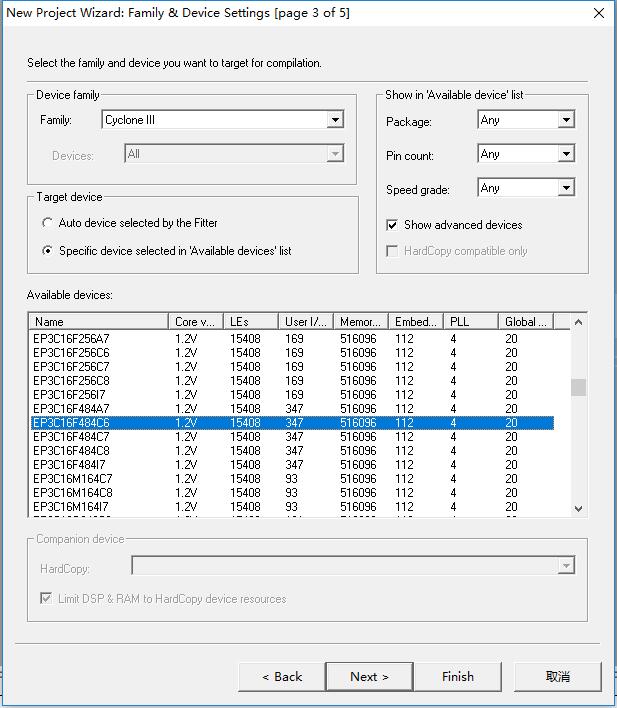Click scroll down arrow of device list

pyautogui.click(x=578, y=508)
